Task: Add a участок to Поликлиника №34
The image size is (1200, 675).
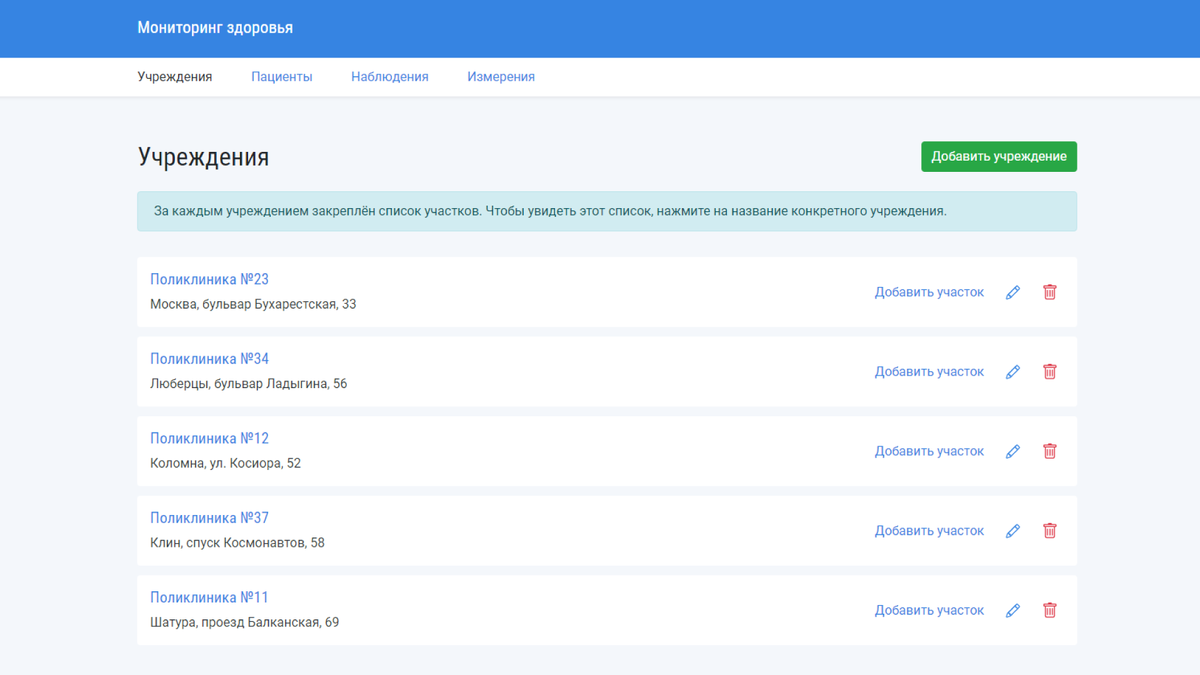Action: point(929,372)
